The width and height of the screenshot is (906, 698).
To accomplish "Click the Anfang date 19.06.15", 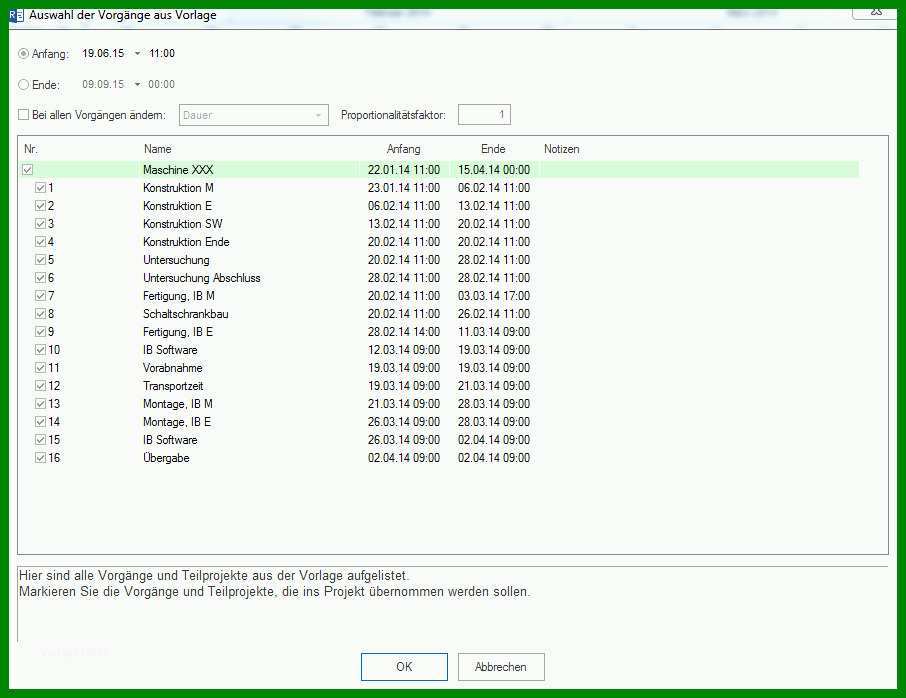I will (103, 54).
